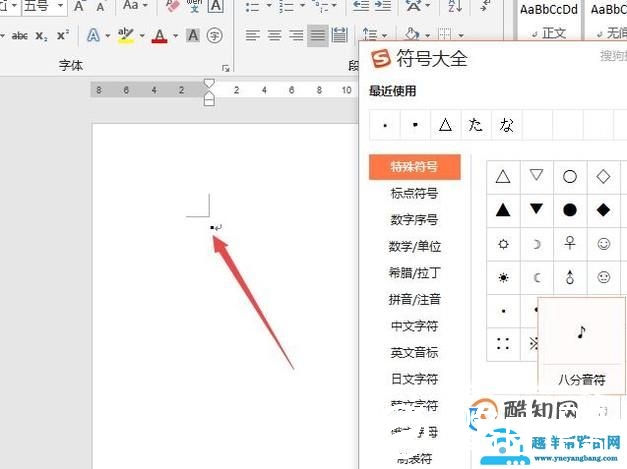Image resolution: width=627 pixels, height=469 pixels.
Task: Select the 特殊符号 category tab
Action: [x=414, y=167]
